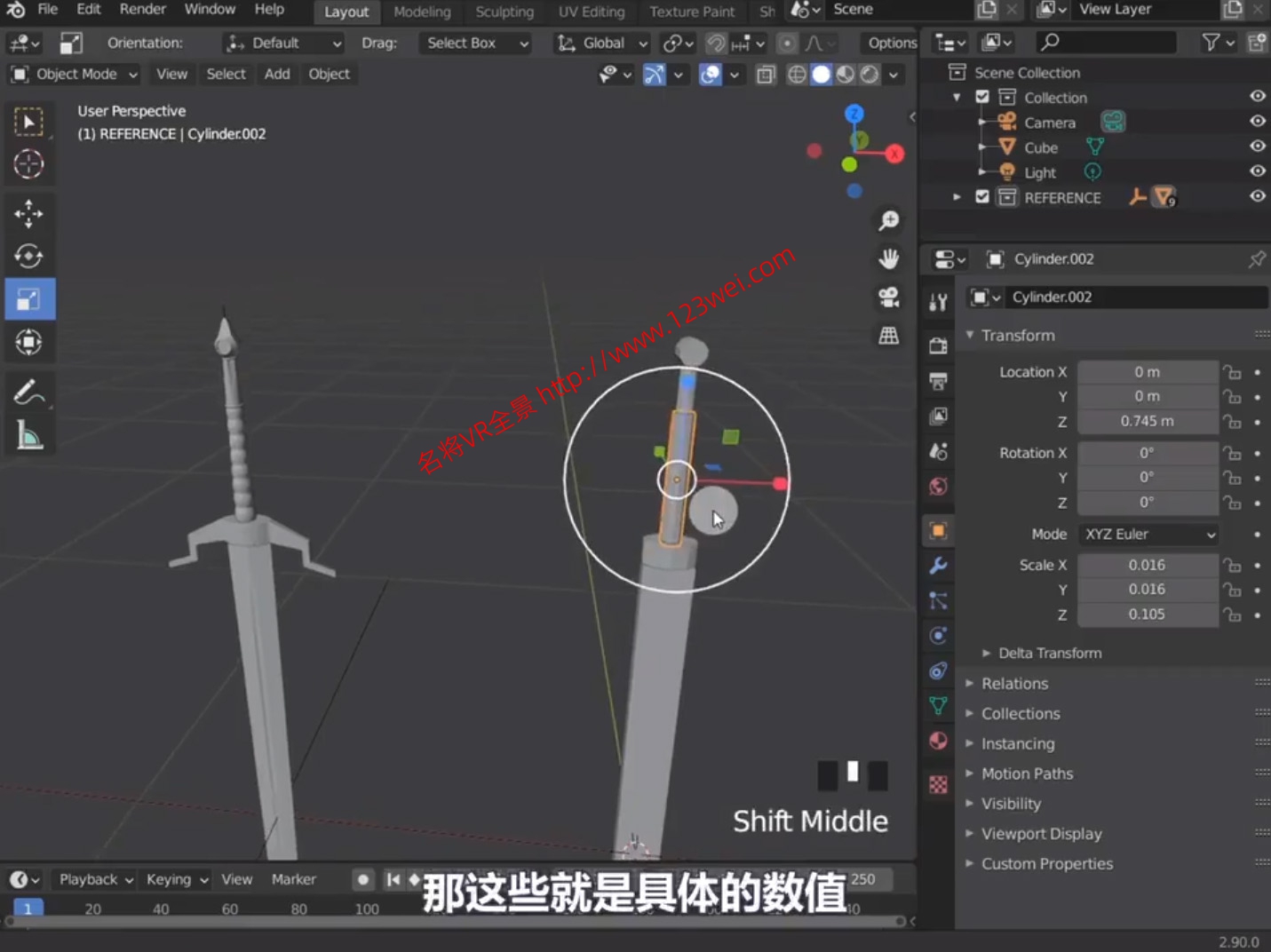Toggle the Light visibility in the Outliner
1271x952 pixels.
pos(1258,171)
